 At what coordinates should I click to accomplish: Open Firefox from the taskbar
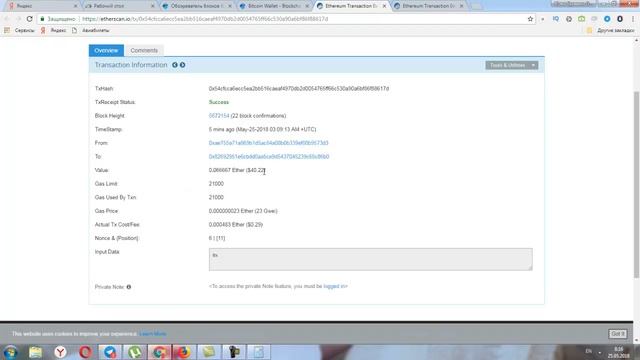184,352
